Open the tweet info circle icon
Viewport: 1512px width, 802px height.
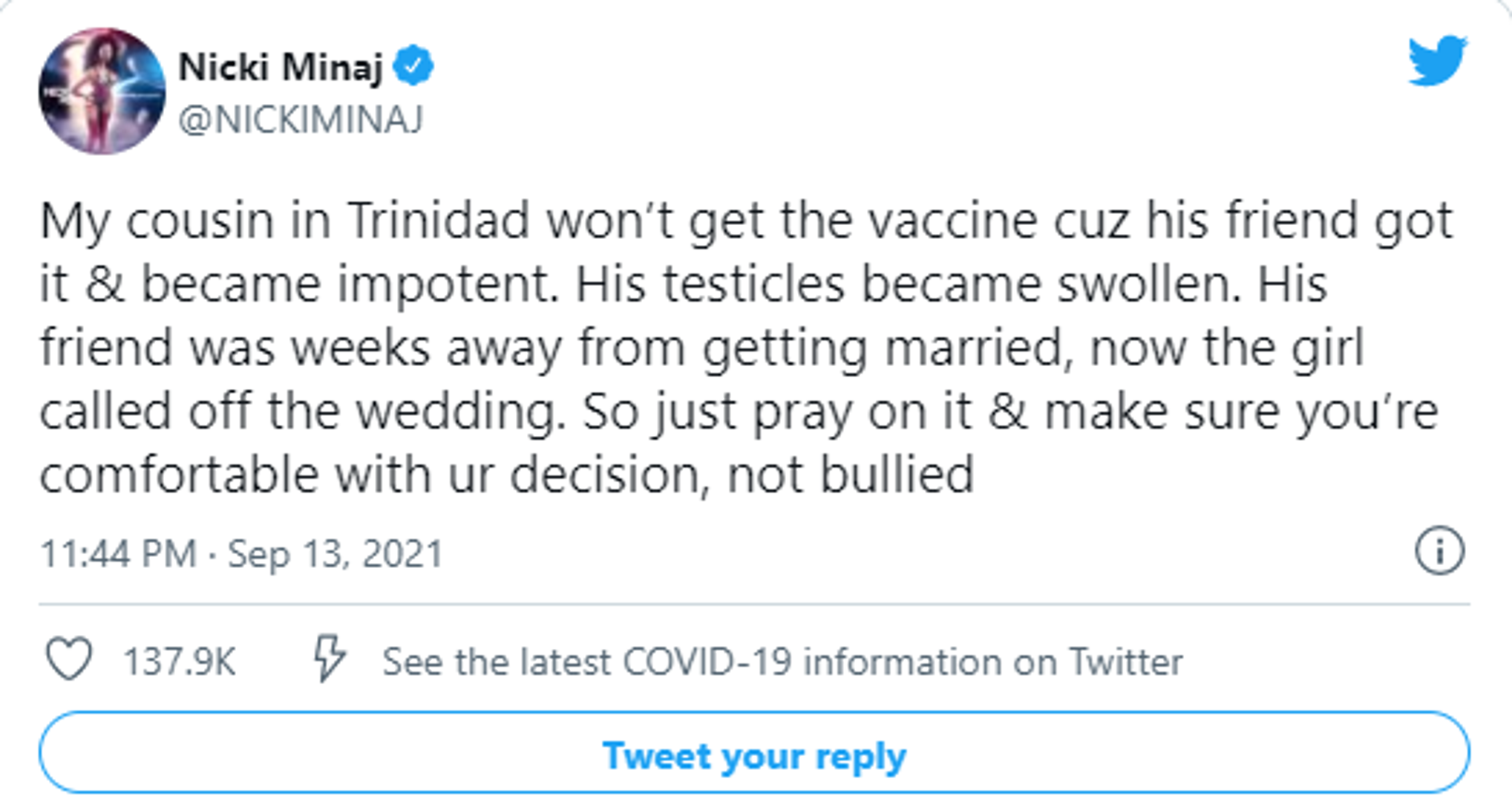[x=1439, y=551]
